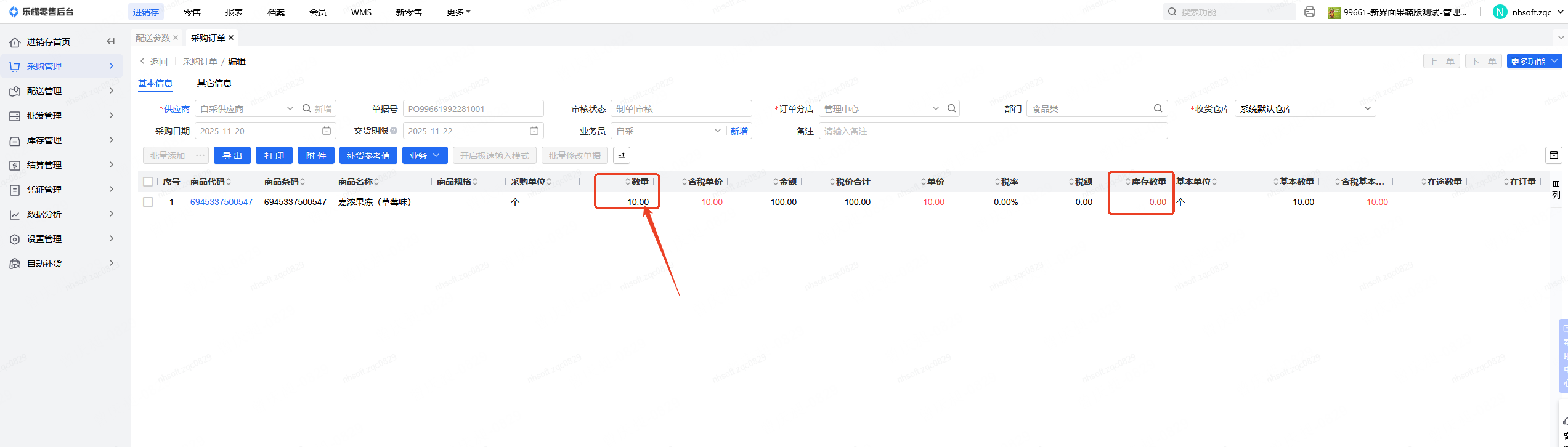Open calendar icon for 交货期限
This screenshot has height=447, width=1568.
click(x=534, y=131)
